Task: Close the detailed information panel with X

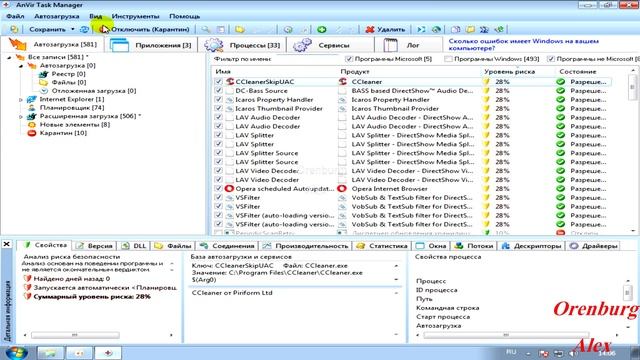Action: click(7, 244)
